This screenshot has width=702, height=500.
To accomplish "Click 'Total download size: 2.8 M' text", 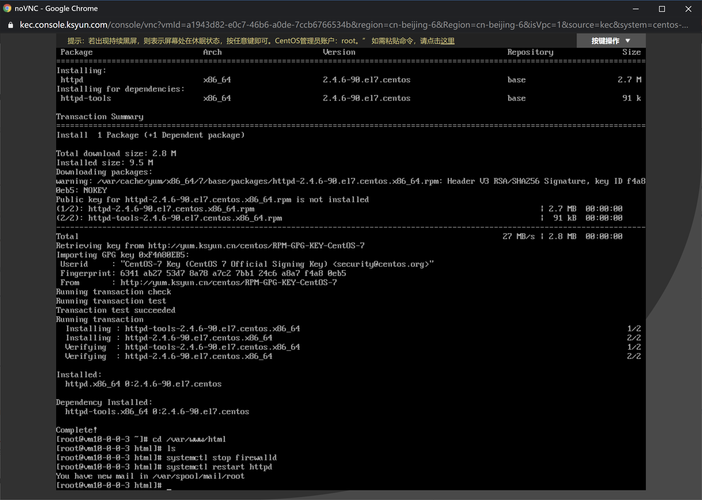I will (116, 154).
